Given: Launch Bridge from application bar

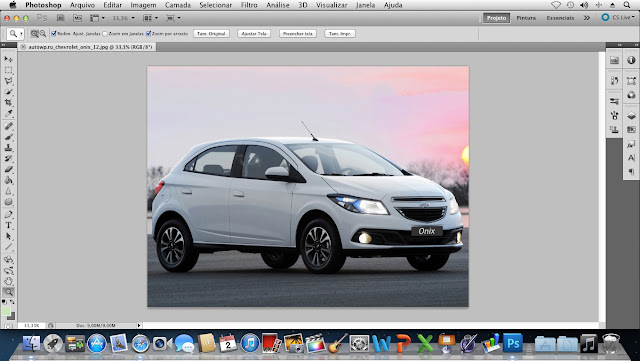Looking at the screenshot, I should click(61, 18).
